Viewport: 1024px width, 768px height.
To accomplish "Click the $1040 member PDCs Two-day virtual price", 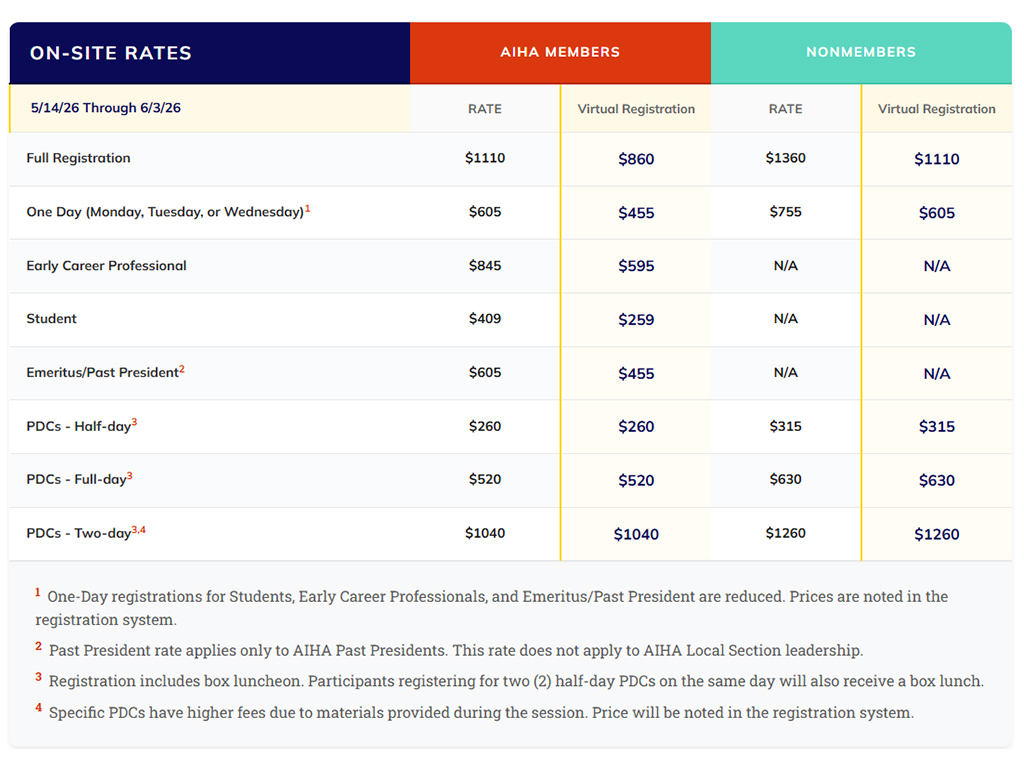I will click(x=636, y=534).
